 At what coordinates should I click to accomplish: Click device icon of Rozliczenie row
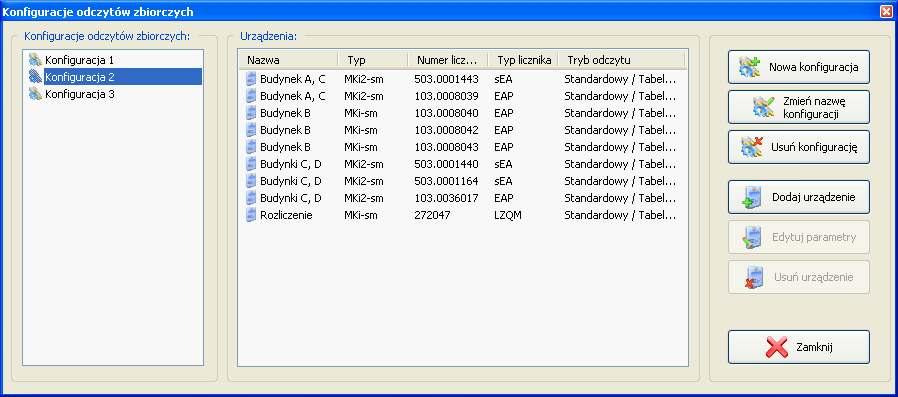point(250,215)
